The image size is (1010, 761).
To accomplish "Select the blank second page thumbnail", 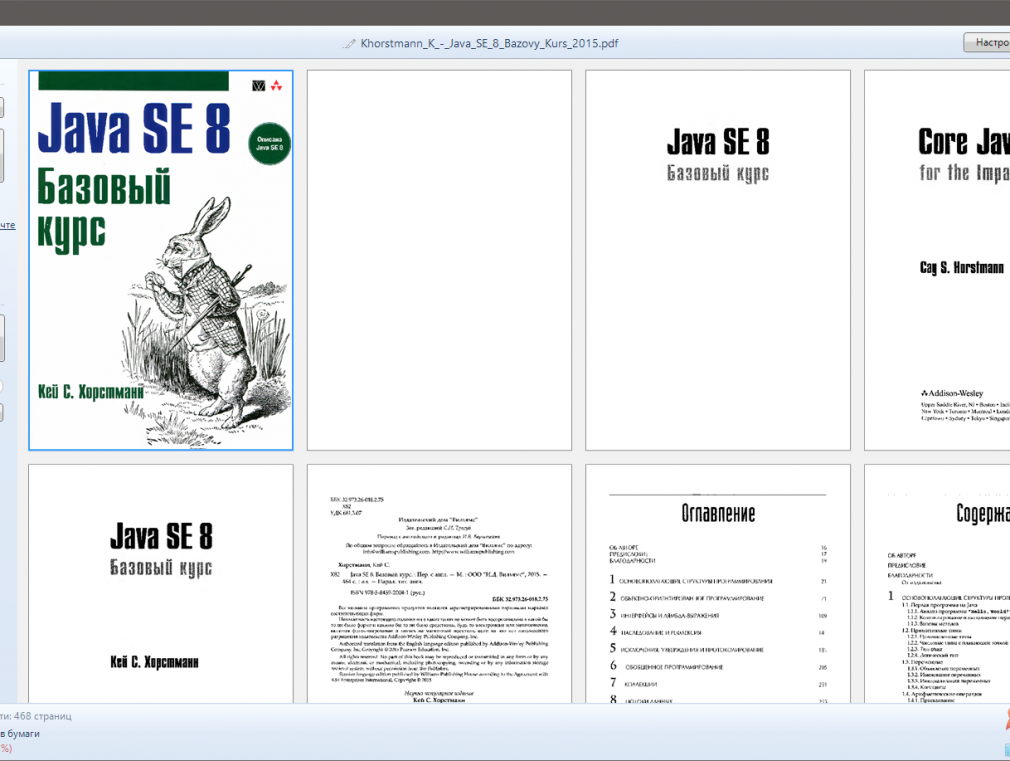I will coord(439,260).
